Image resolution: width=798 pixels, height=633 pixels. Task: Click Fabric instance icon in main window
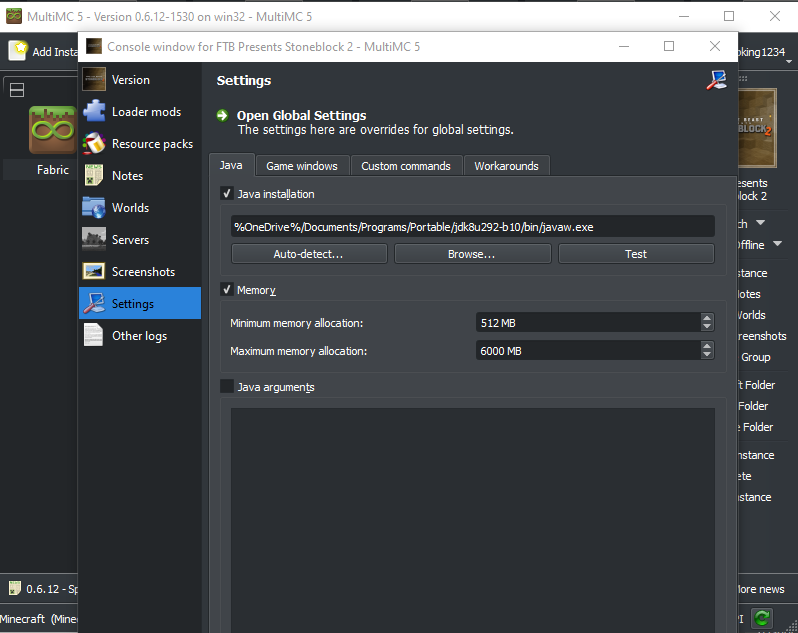[53, 130]
